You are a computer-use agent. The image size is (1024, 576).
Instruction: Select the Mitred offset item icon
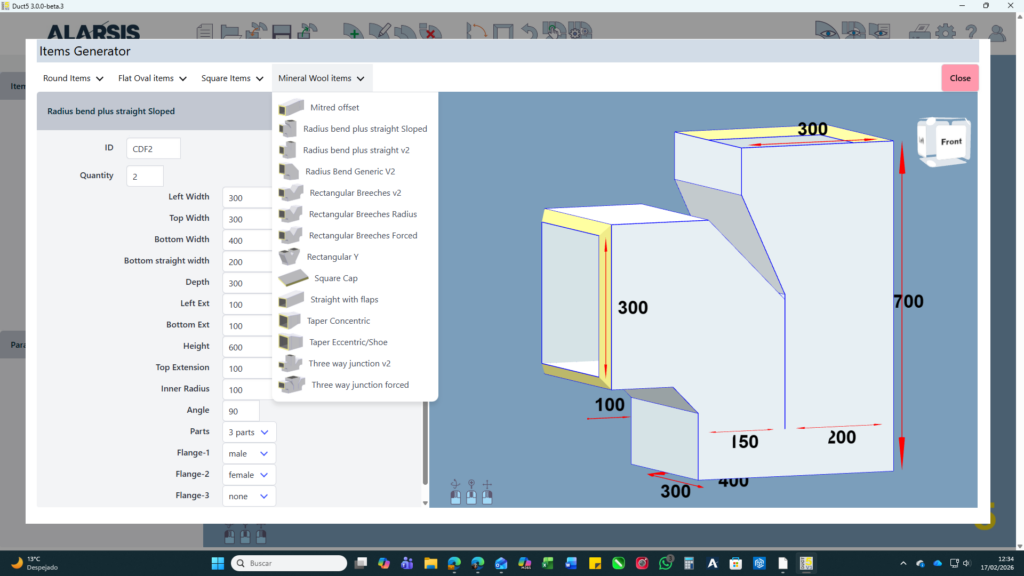[x=291, y=107]
